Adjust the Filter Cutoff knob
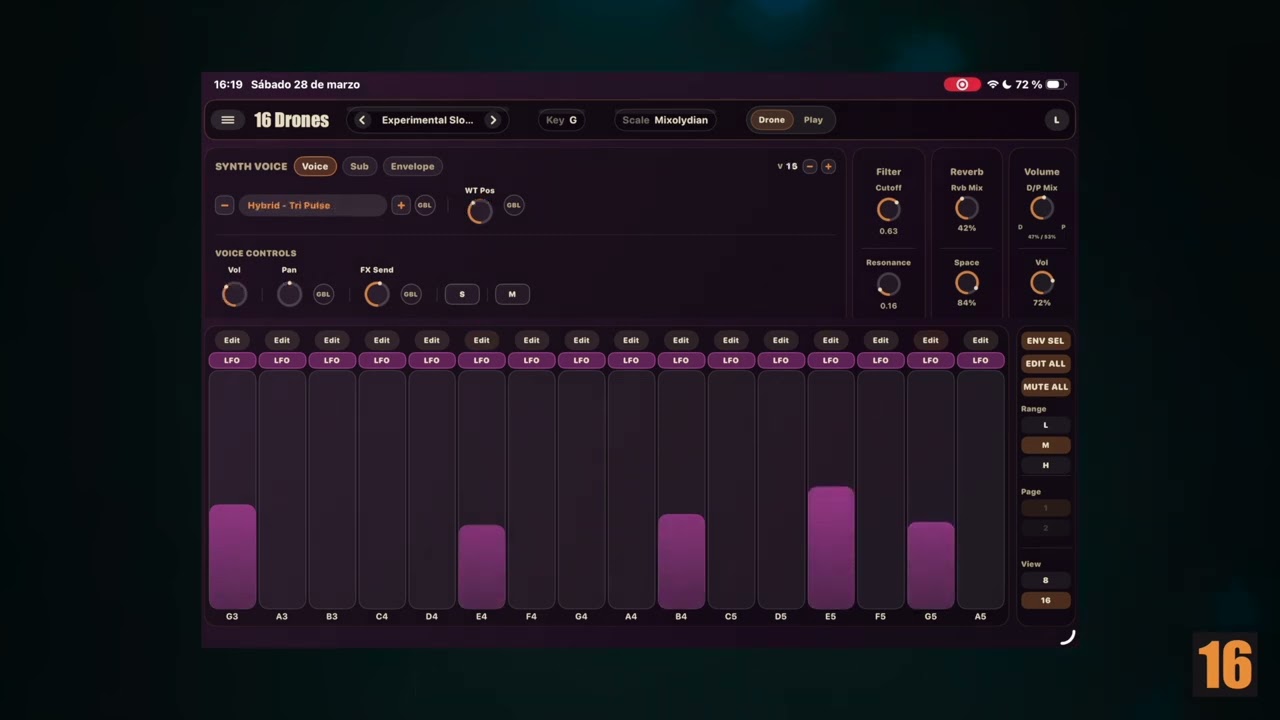 point(888,209)
